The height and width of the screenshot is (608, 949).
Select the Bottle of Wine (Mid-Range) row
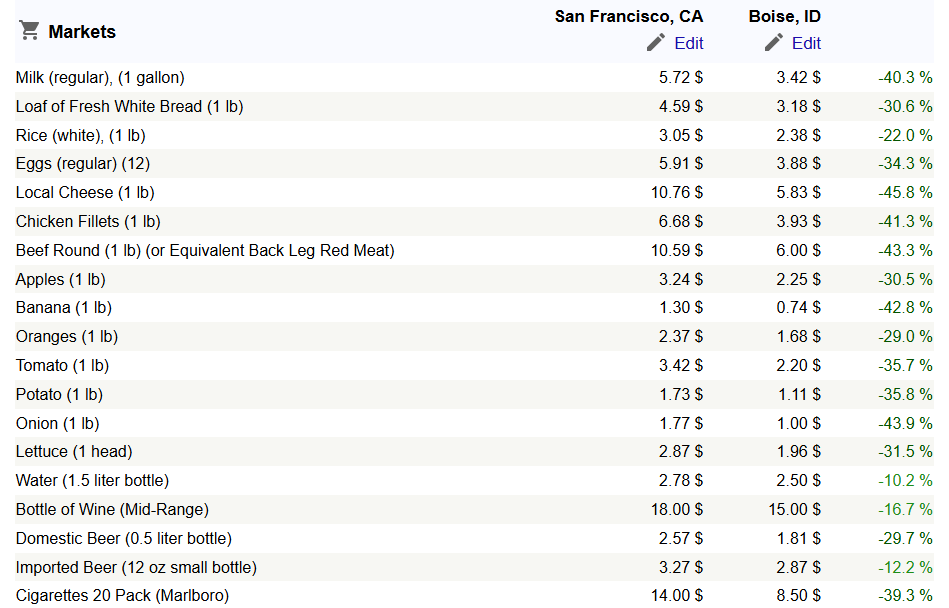[474, 509]
